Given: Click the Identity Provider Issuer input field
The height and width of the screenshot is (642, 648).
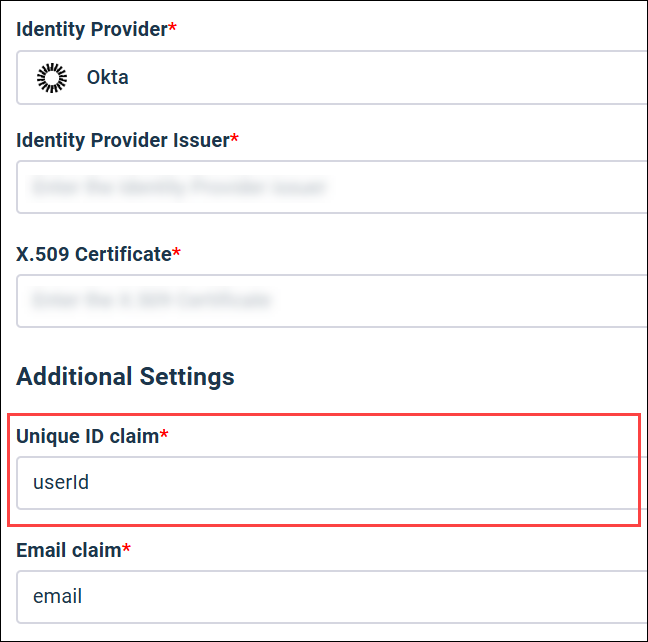Looking at the screenshot, I should 330,187.
